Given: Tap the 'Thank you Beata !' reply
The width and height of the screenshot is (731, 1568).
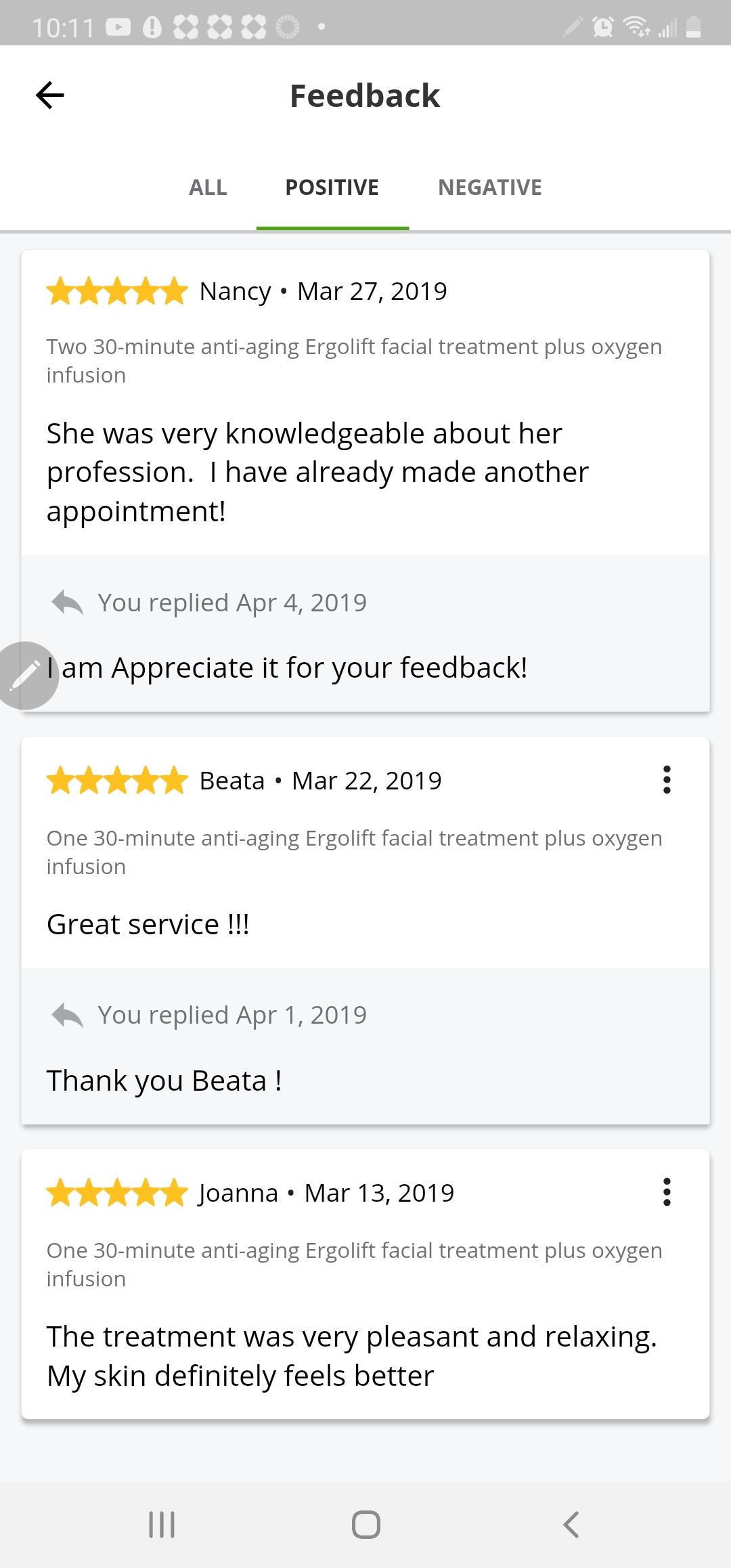Looking at the screenshot, I should coord(164,1081).
